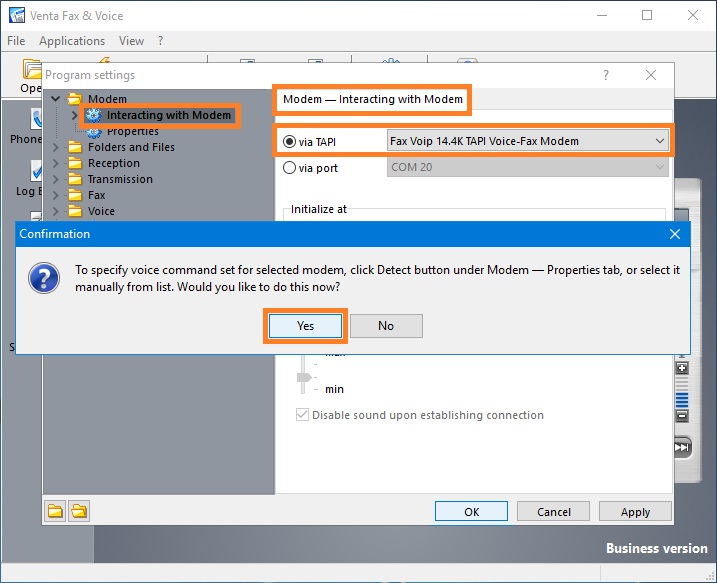Open the View menu
717x583 pixels.
(x=131, y=41)
